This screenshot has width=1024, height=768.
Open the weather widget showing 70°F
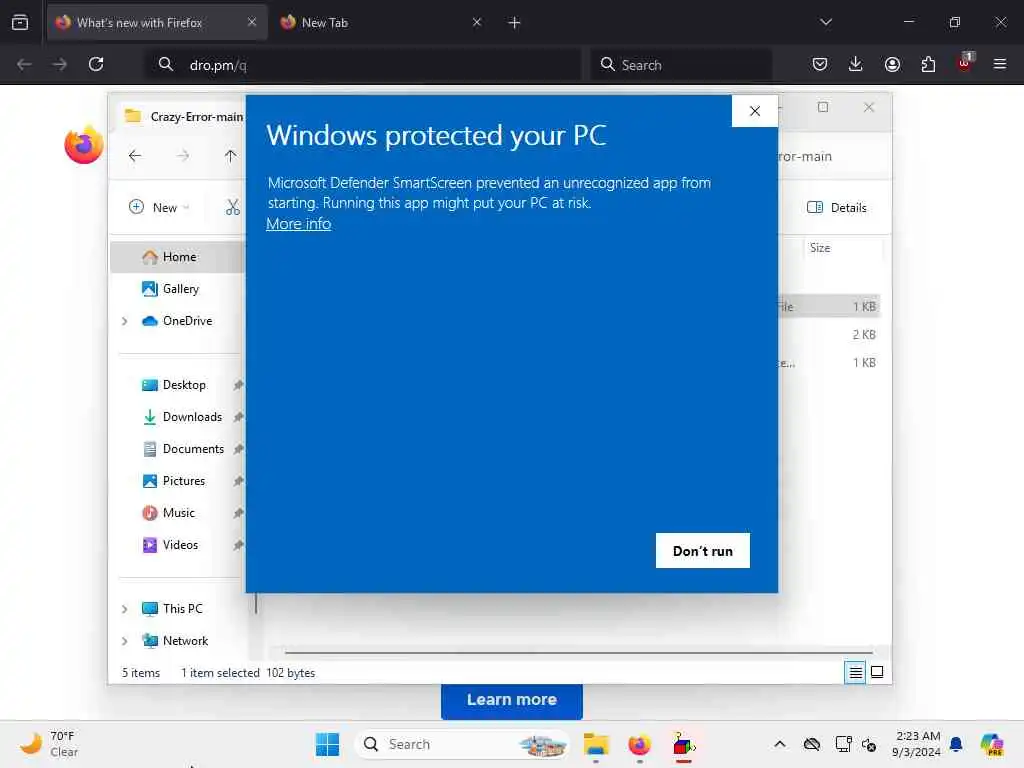click(49, 744)
